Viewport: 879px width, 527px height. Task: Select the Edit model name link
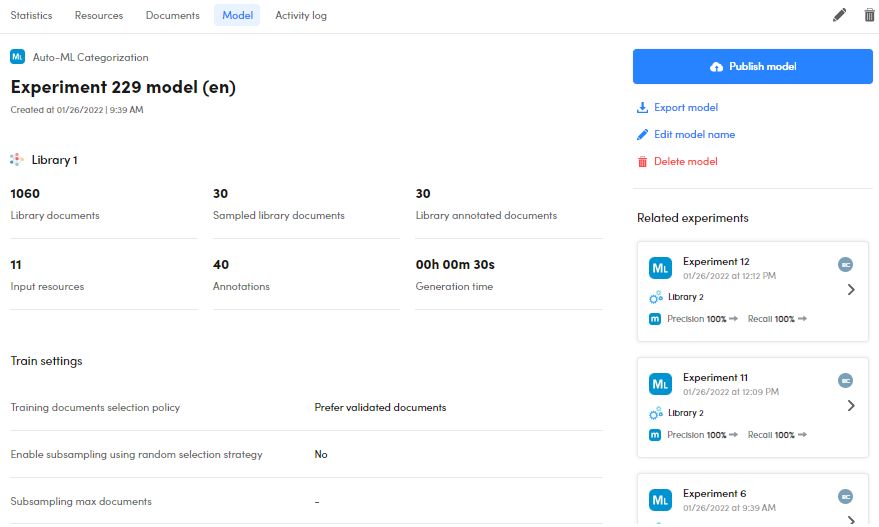pos(694,135)
